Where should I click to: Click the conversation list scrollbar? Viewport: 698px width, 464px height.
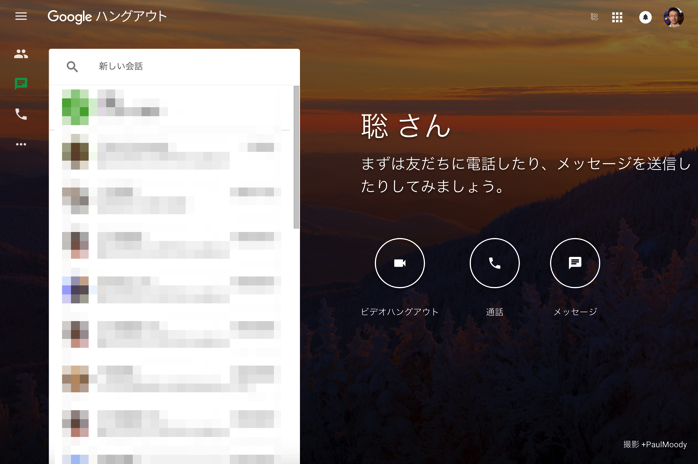point(296,157)
